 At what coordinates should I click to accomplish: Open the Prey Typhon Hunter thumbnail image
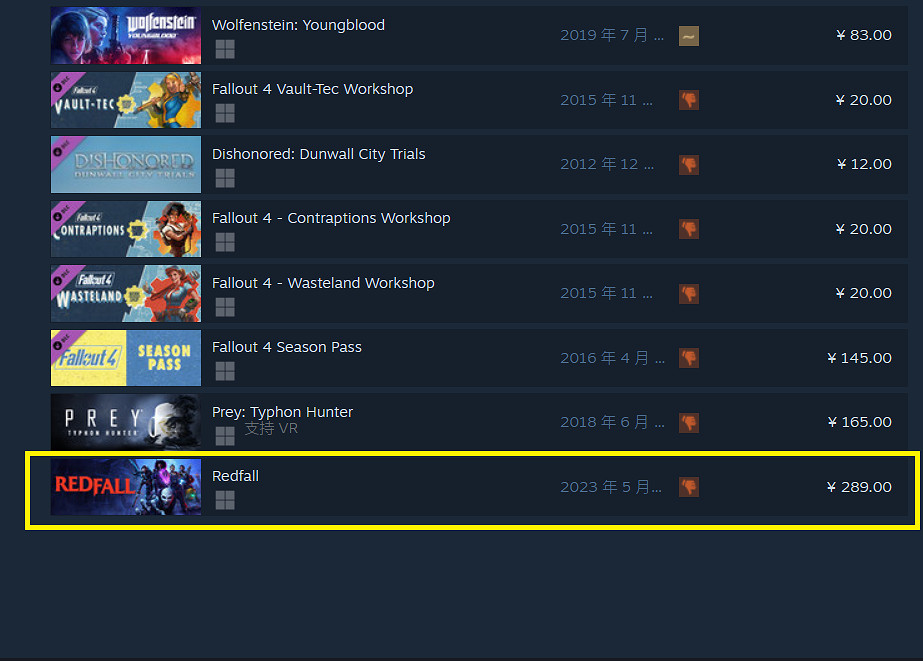pos(126,422)
